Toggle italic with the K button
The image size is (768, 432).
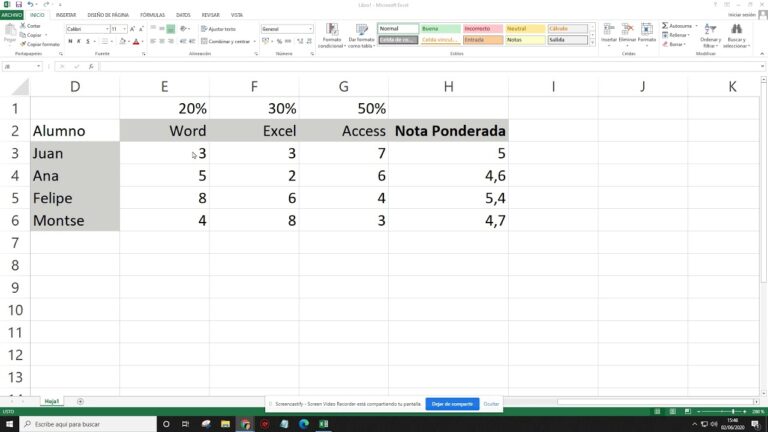pos(79,42)
